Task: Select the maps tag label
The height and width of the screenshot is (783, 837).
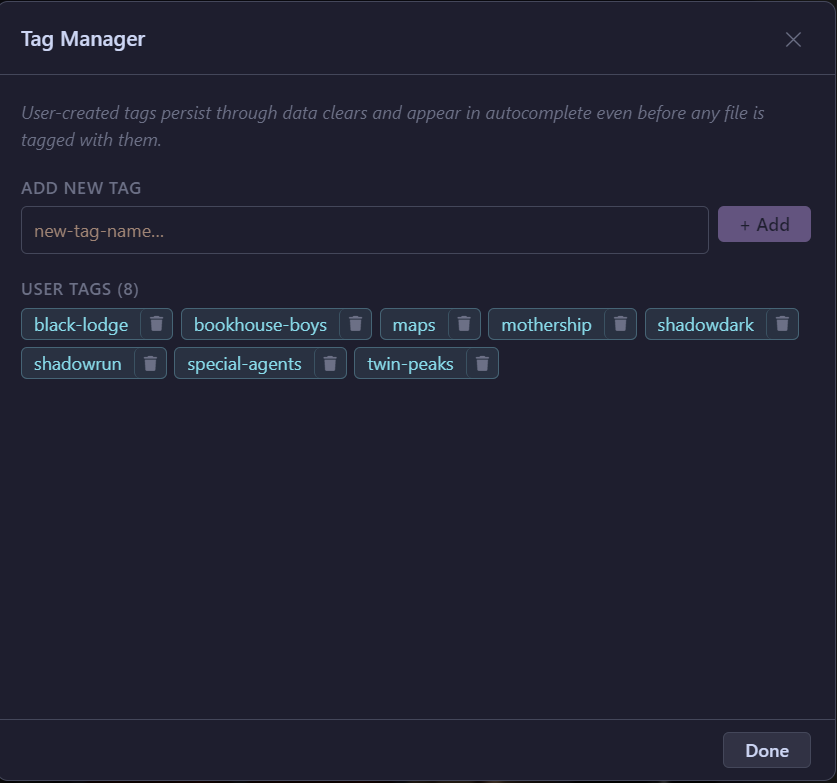Action: point(414,324)
